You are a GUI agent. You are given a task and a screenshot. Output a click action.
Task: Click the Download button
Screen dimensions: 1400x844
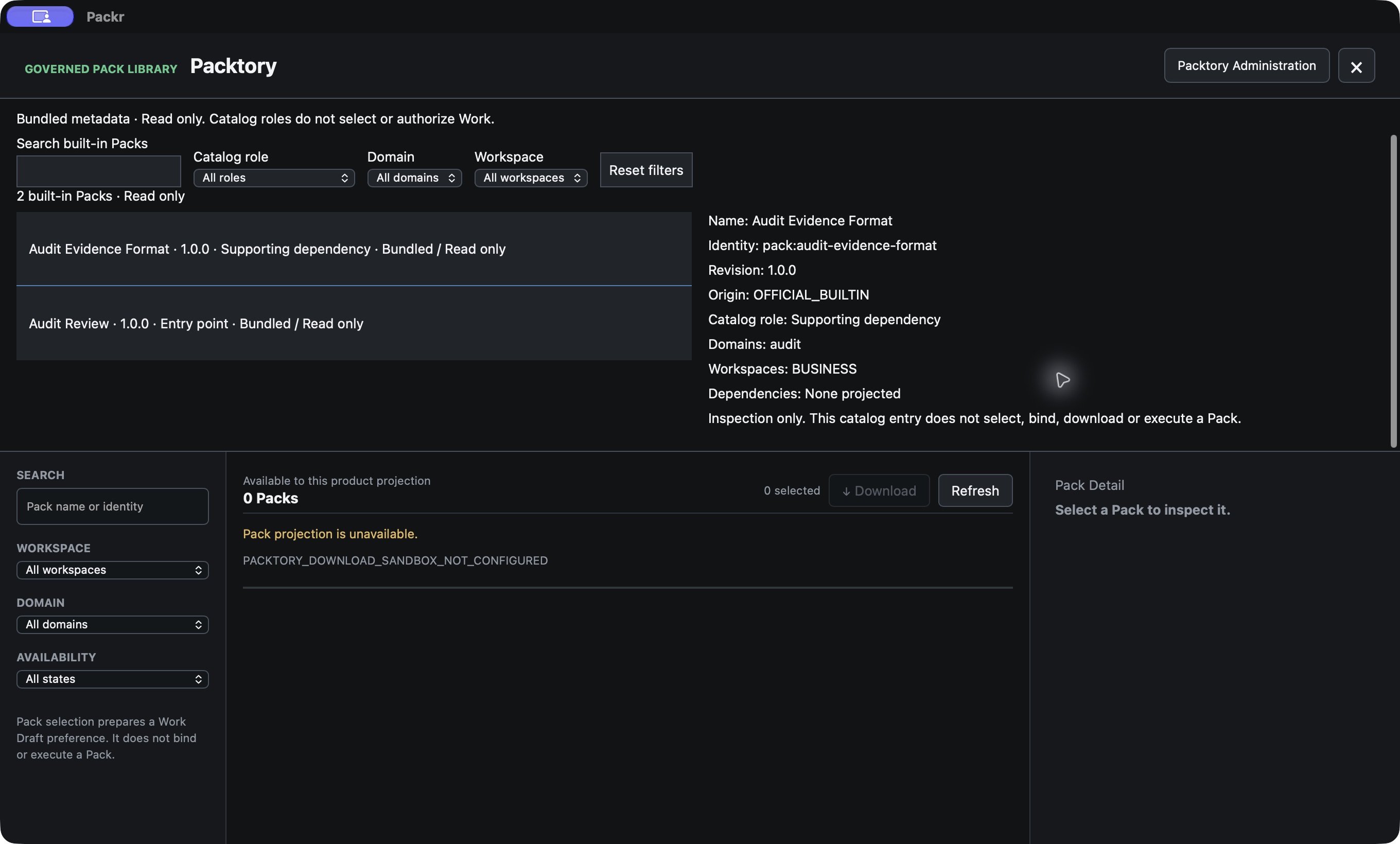pos(879,491)
